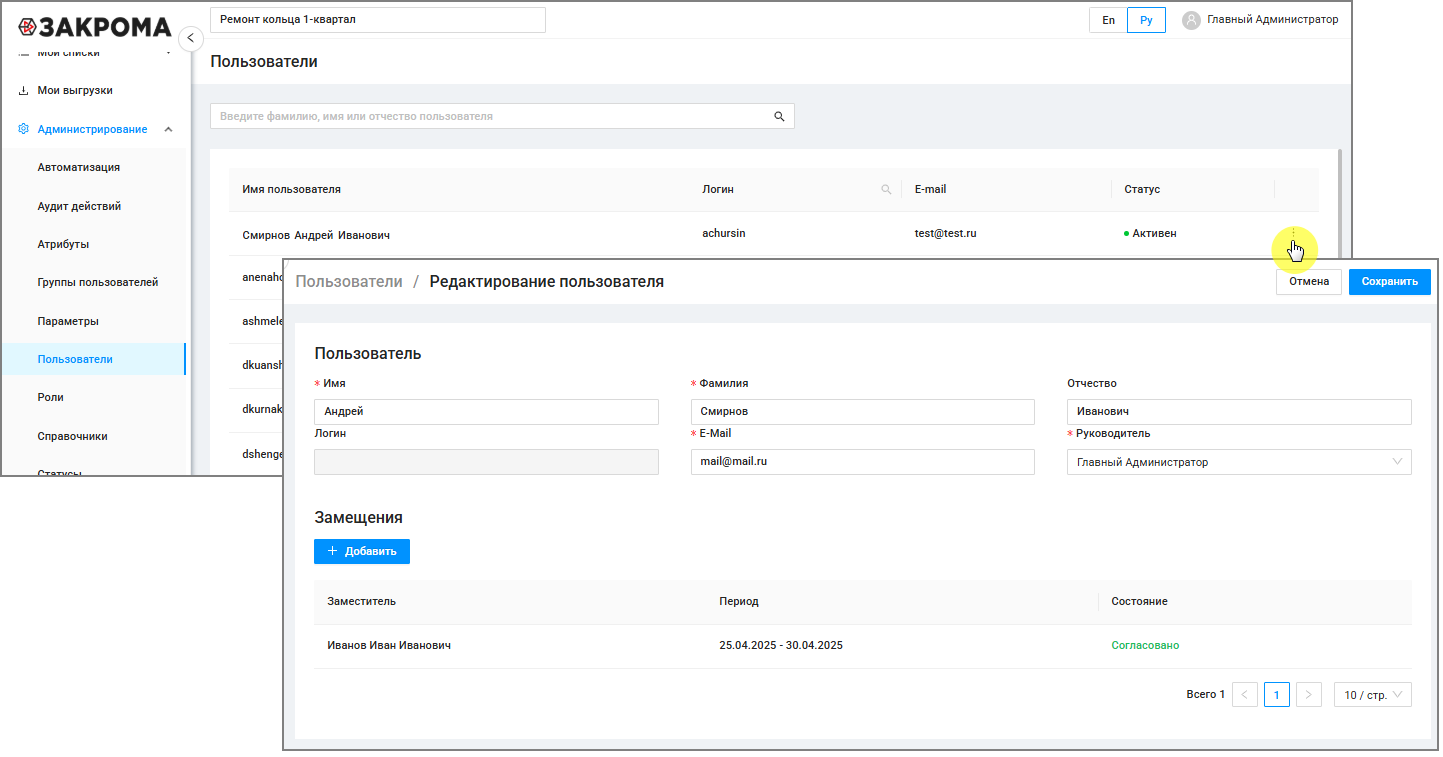The height and width of the screenshot is (757, 1443).
Task: Click the Пользователи breadcrumb link
Action: (349, 282)
